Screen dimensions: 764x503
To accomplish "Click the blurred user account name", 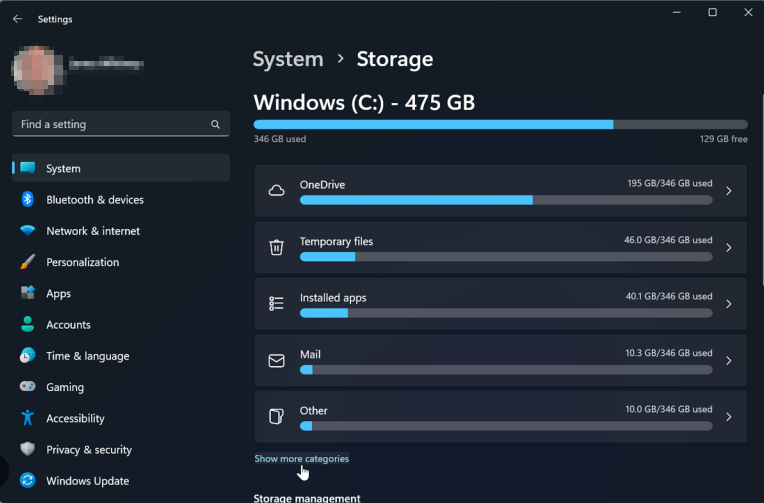I will pyautogui.click(x=106, y=64).
